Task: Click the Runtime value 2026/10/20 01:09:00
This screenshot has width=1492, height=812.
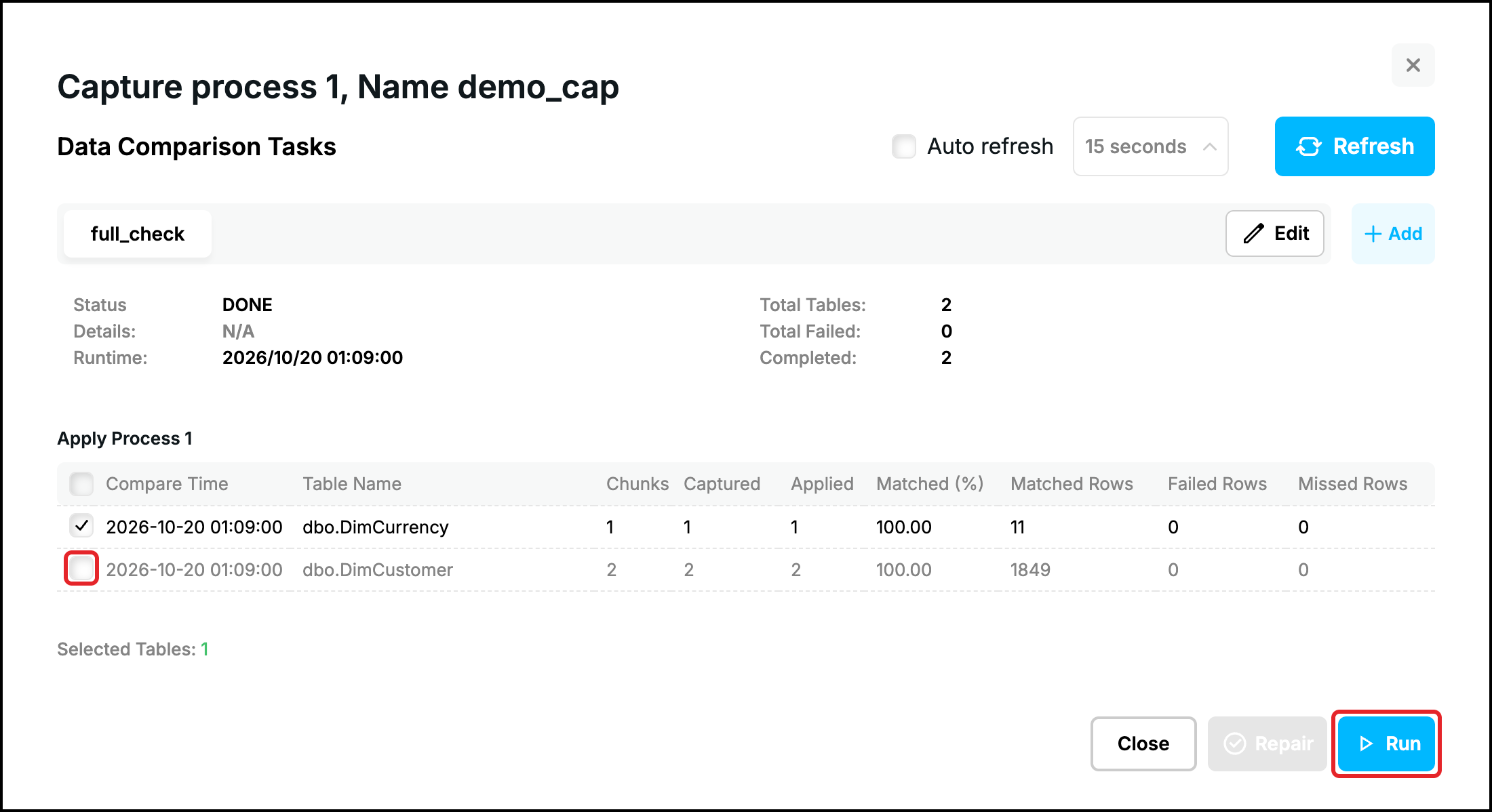Action: tap(312, 357)
